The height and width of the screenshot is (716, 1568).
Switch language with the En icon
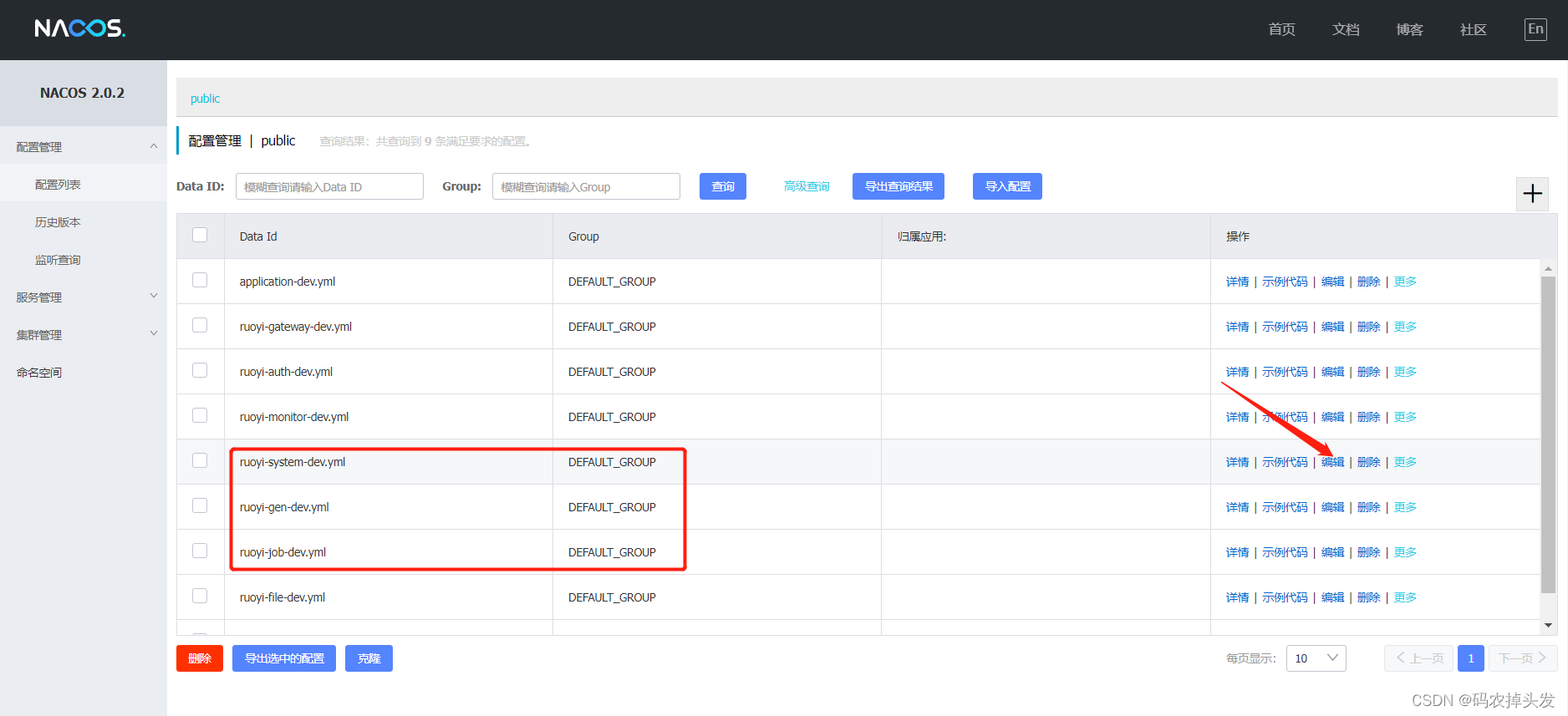(x=1535, y=29)
